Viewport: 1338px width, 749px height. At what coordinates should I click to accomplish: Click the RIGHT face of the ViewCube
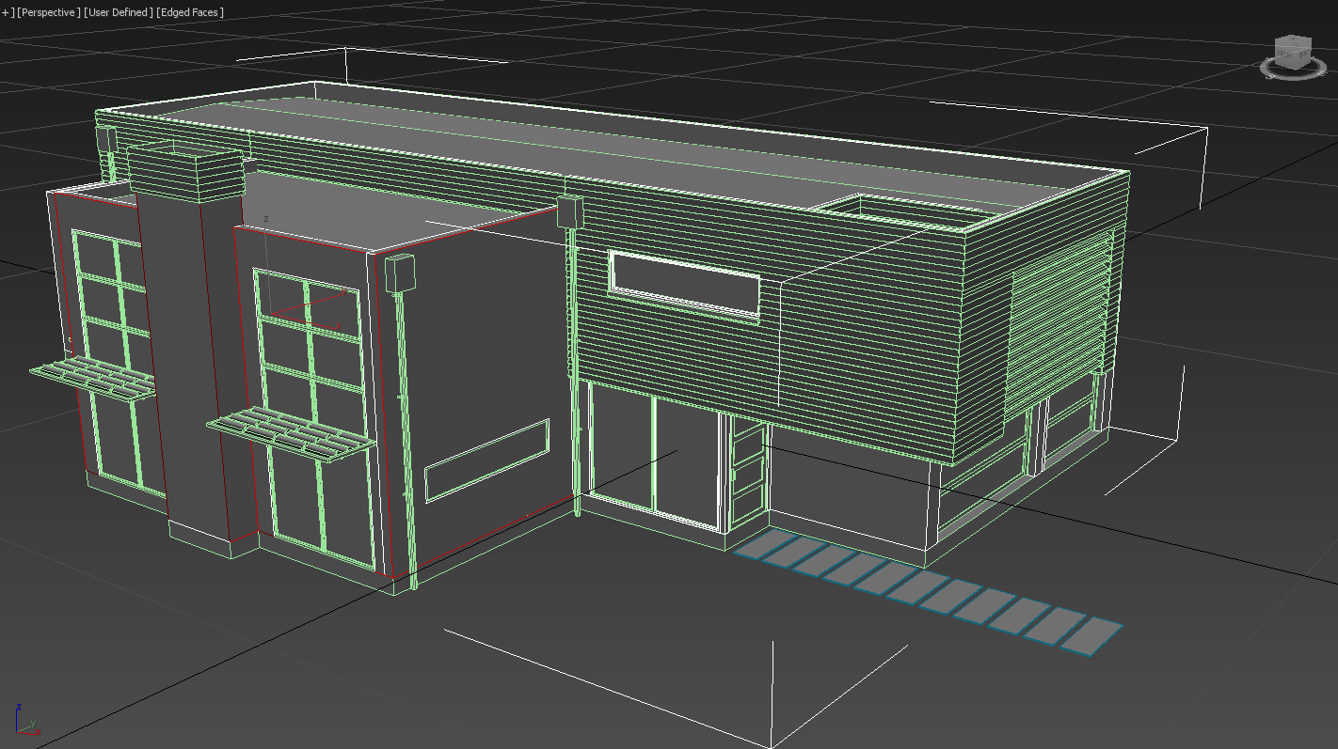tap(1305, 54)
